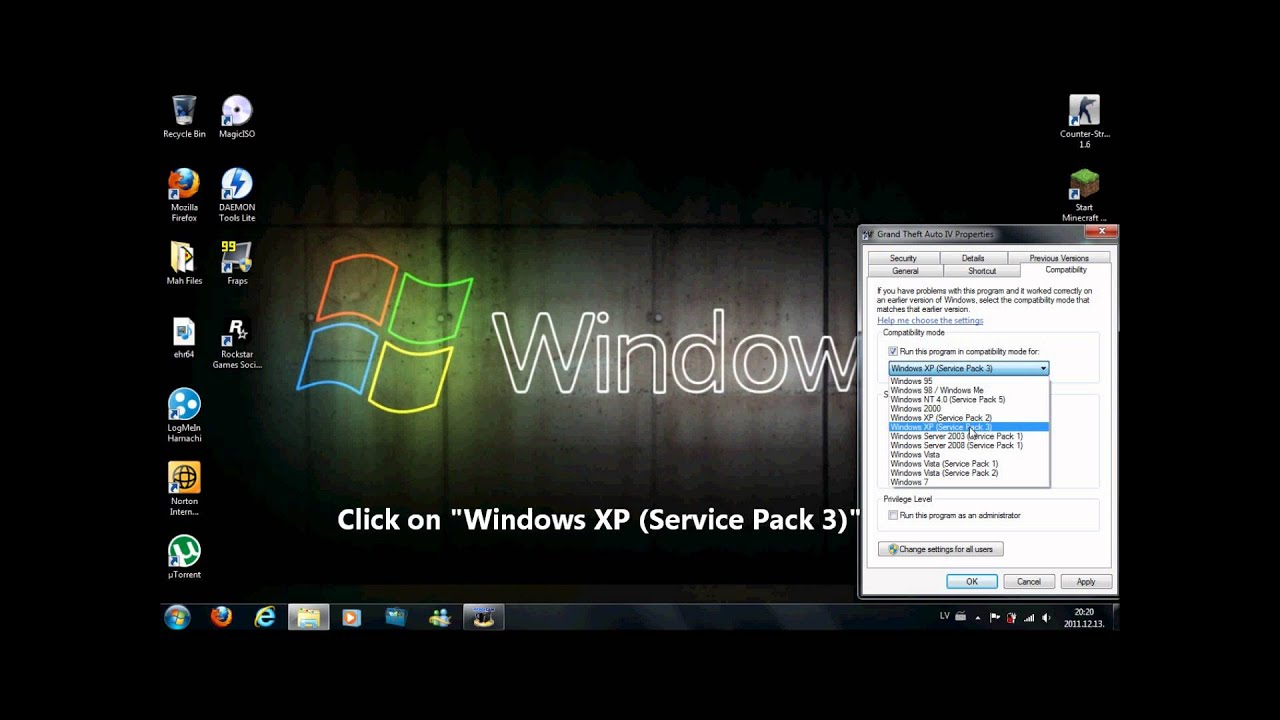Open the Windows Start menu orb
Image resolution: width=1280 pixels, height=720 pixels.
(x=177, y=618)
